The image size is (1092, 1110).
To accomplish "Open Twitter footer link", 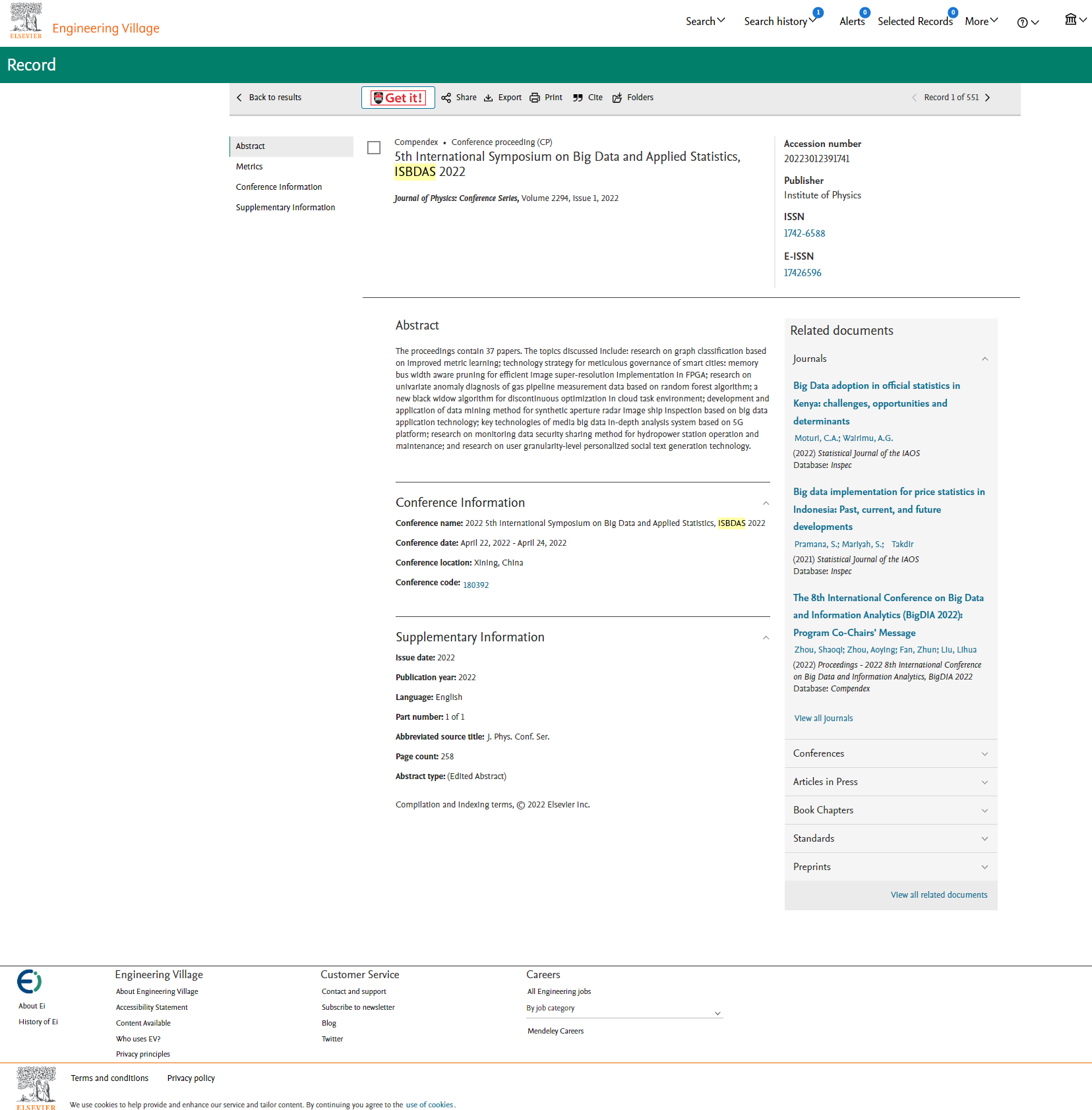I will pyautogui.click(x=332, y=1039).
